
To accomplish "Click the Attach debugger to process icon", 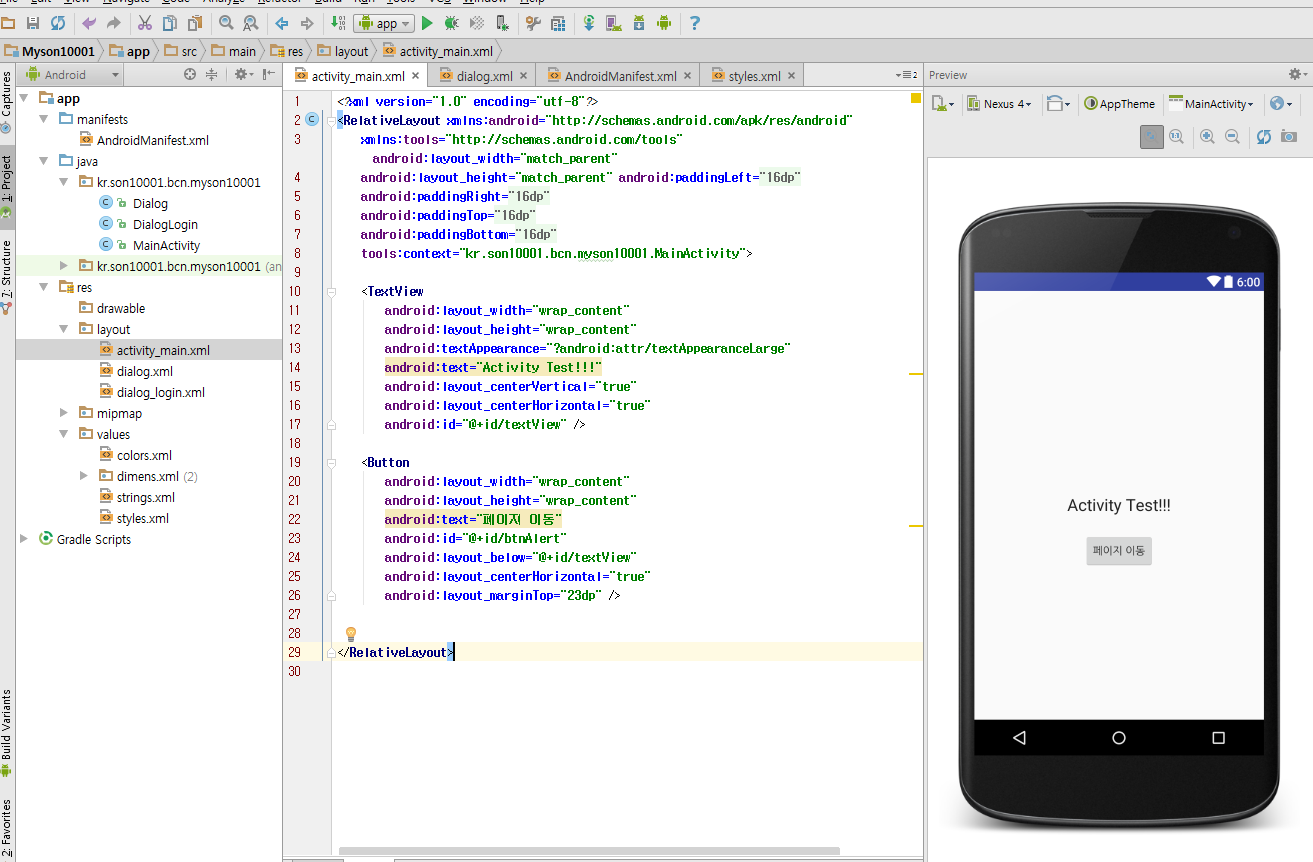I will 501,23.
